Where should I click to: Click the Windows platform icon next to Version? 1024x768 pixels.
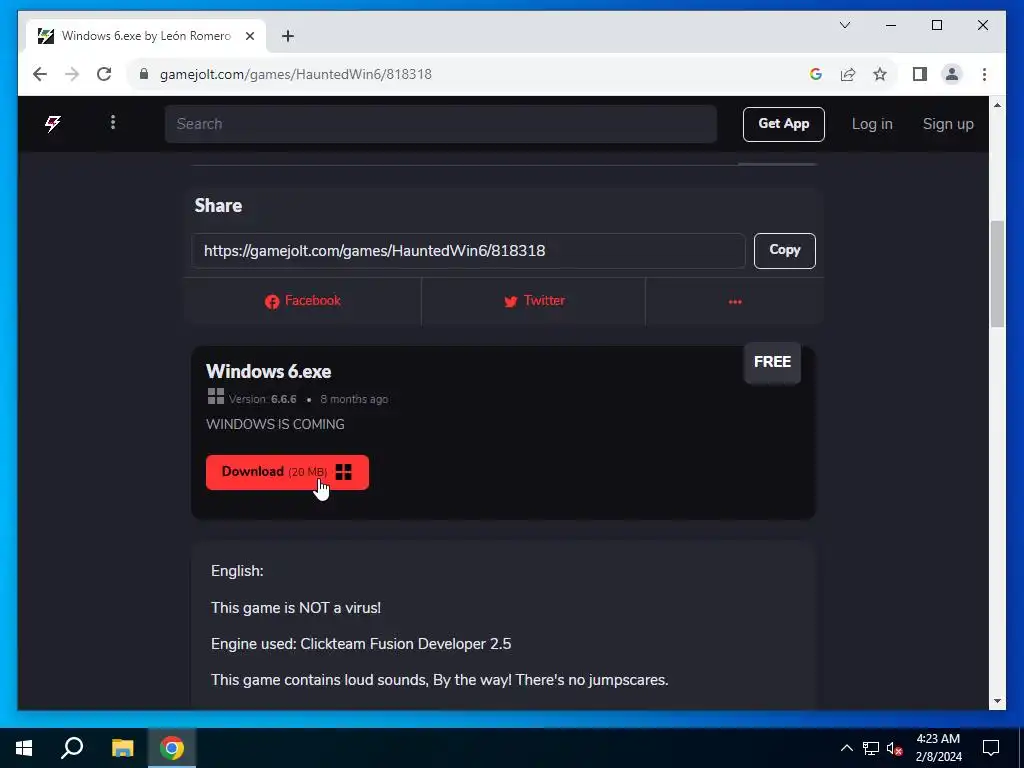pyautogui.click(x=216, y=396)
